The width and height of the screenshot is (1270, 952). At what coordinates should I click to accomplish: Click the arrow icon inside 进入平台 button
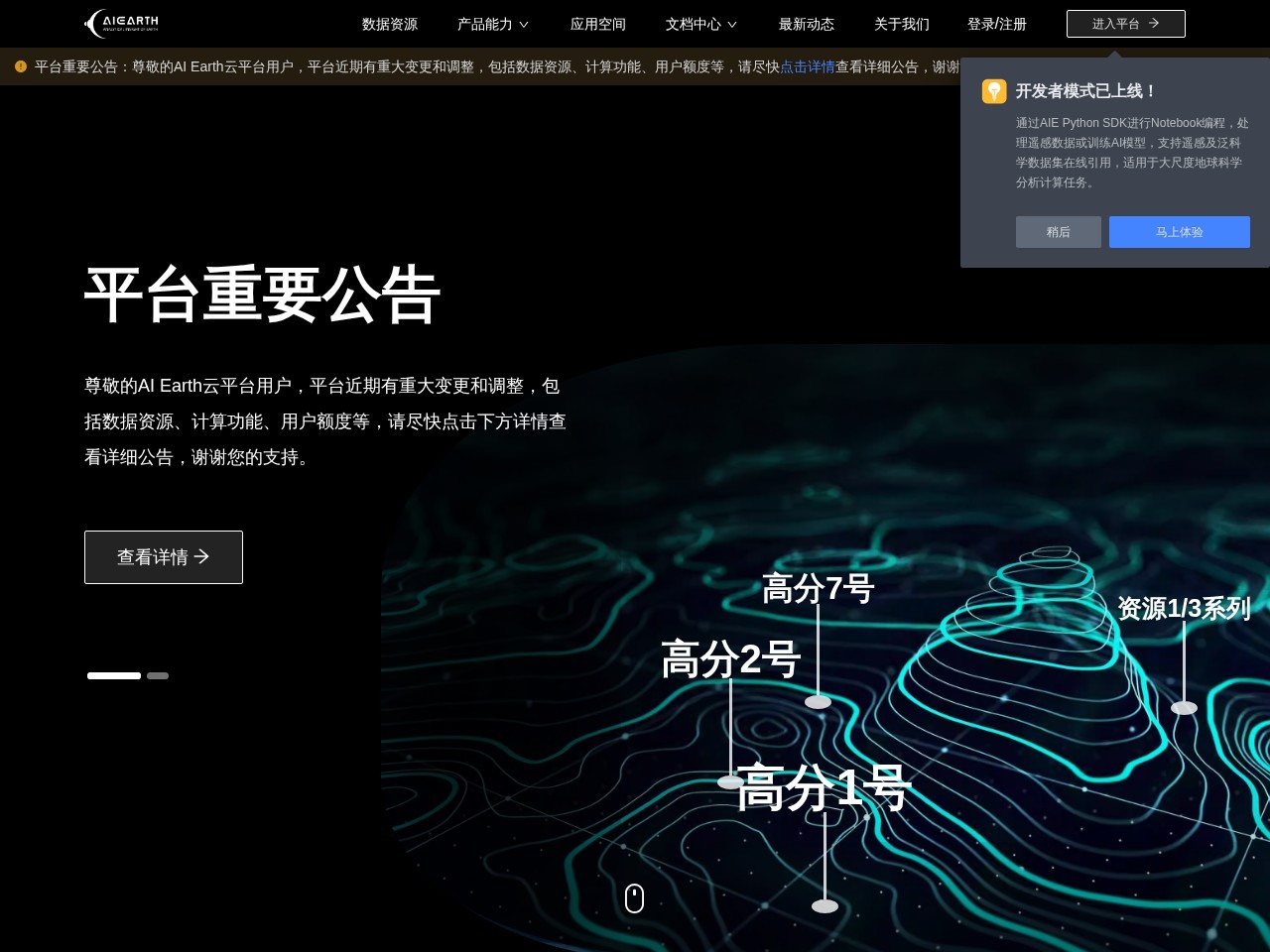point(1154,24)
